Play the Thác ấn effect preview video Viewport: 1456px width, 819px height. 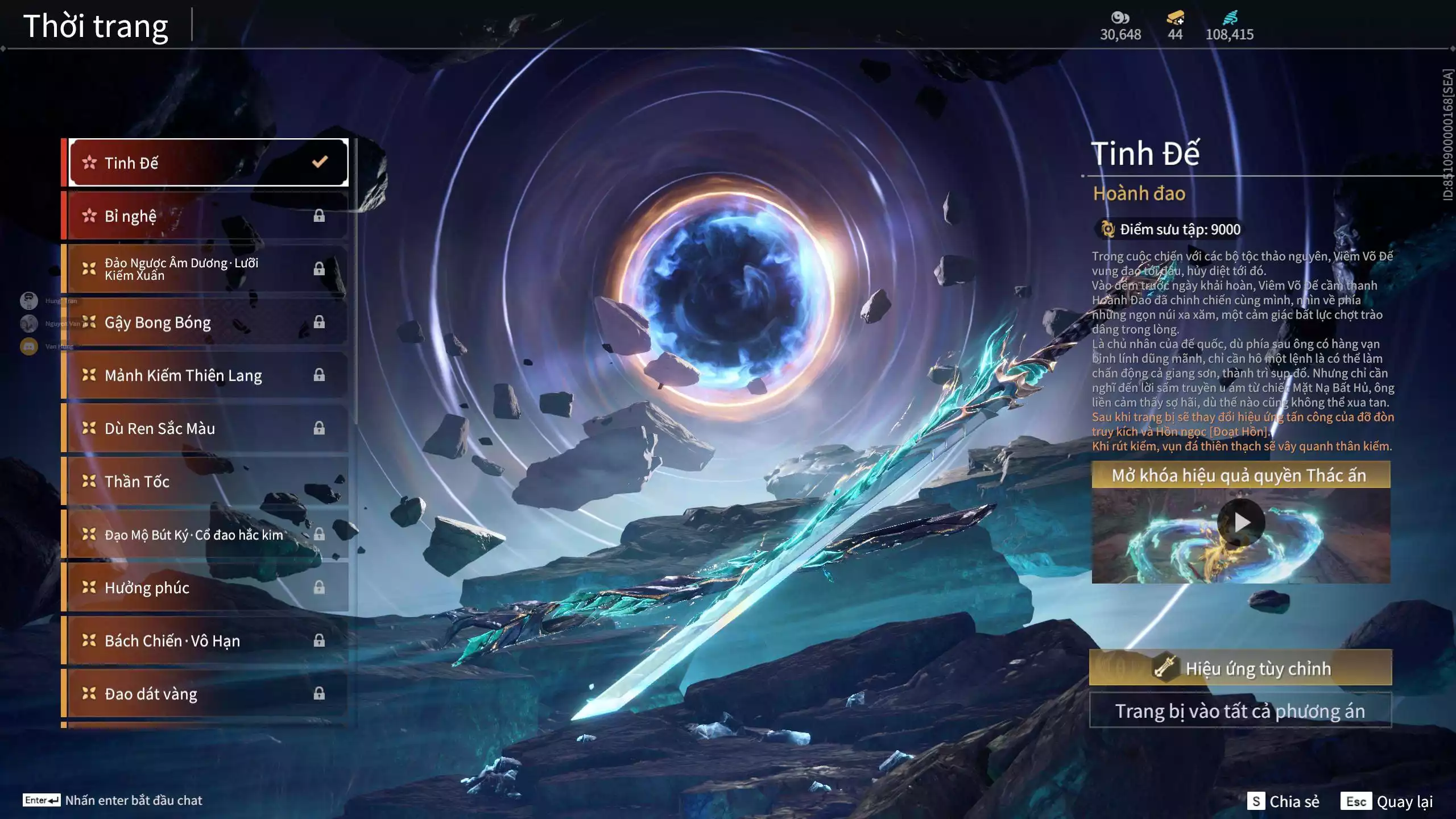click(x=1241, y=522)
